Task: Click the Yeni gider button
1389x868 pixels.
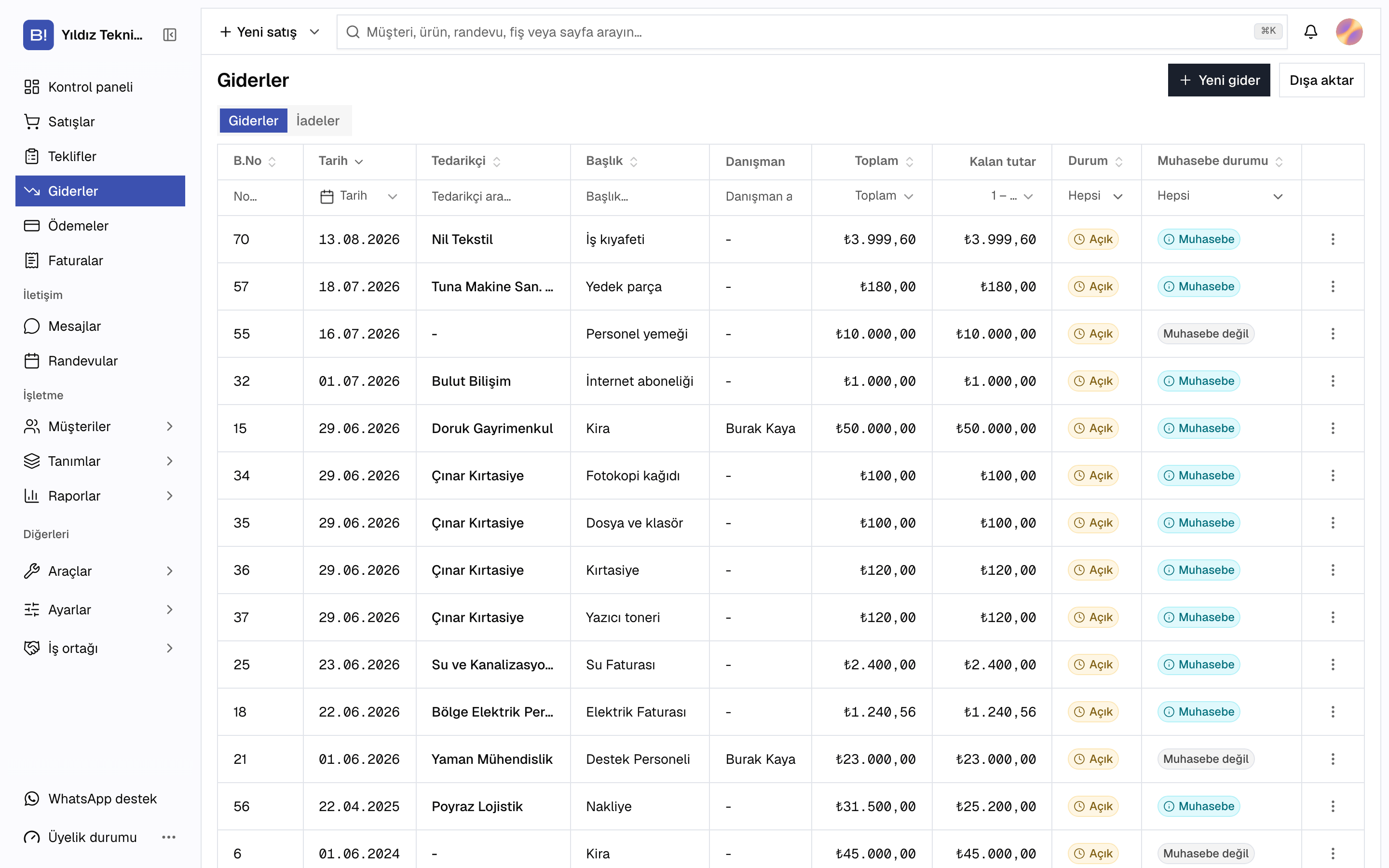Action: pos(1219,80)
